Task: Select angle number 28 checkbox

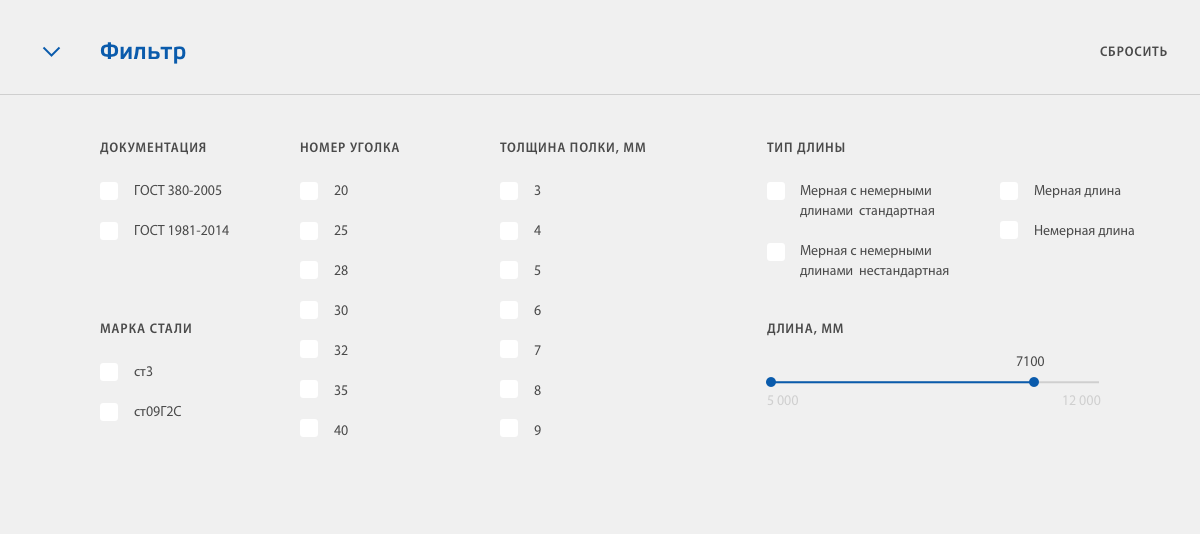Action: (309, 271)
